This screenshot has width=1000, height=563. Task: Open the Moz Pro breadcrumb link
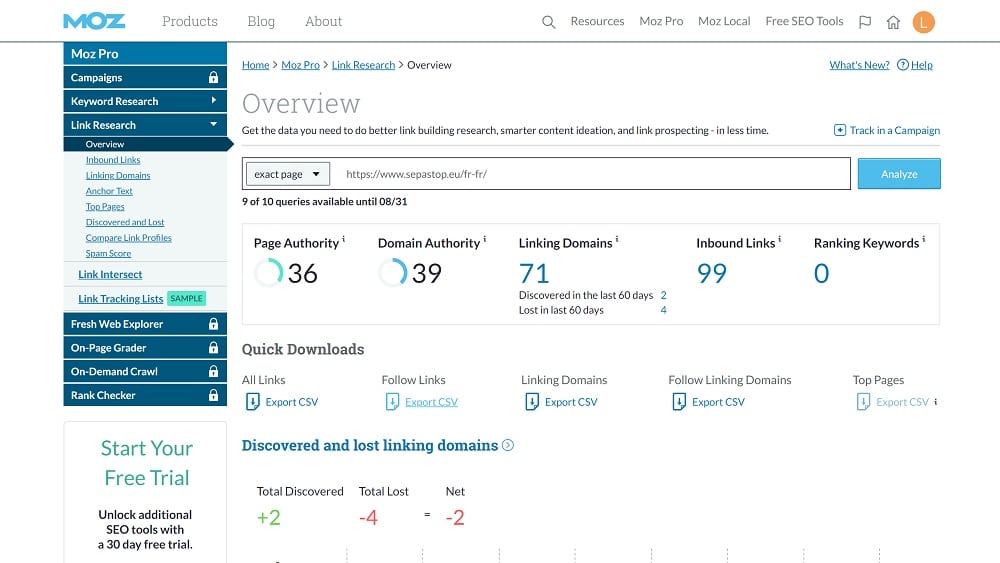pyautogui.click(x=300, y=64)
